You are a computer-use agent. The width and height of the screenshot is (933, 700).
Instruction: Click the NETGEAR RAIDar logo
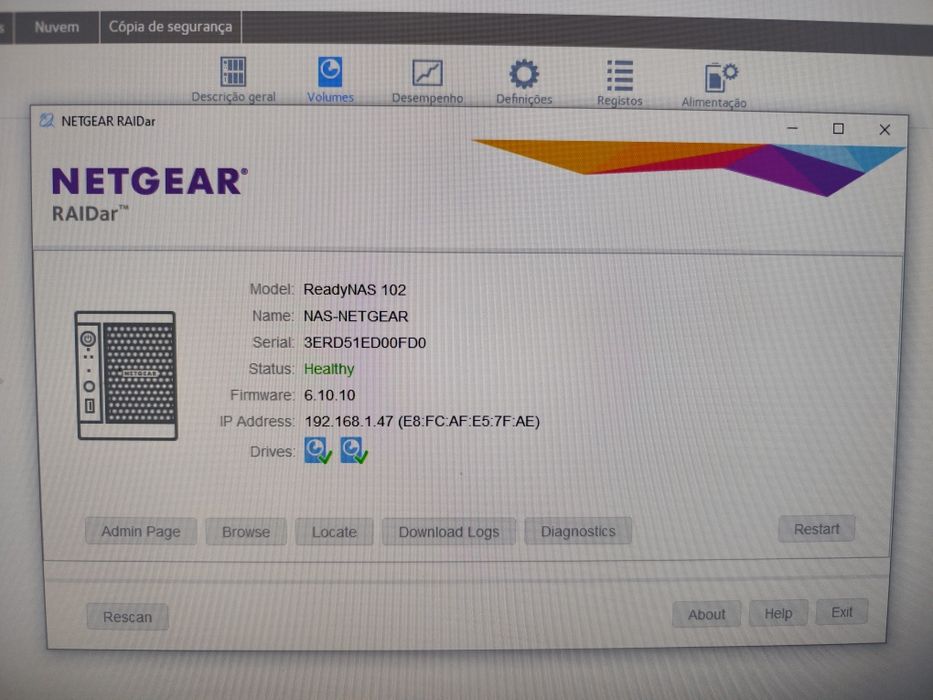[149, 193]
